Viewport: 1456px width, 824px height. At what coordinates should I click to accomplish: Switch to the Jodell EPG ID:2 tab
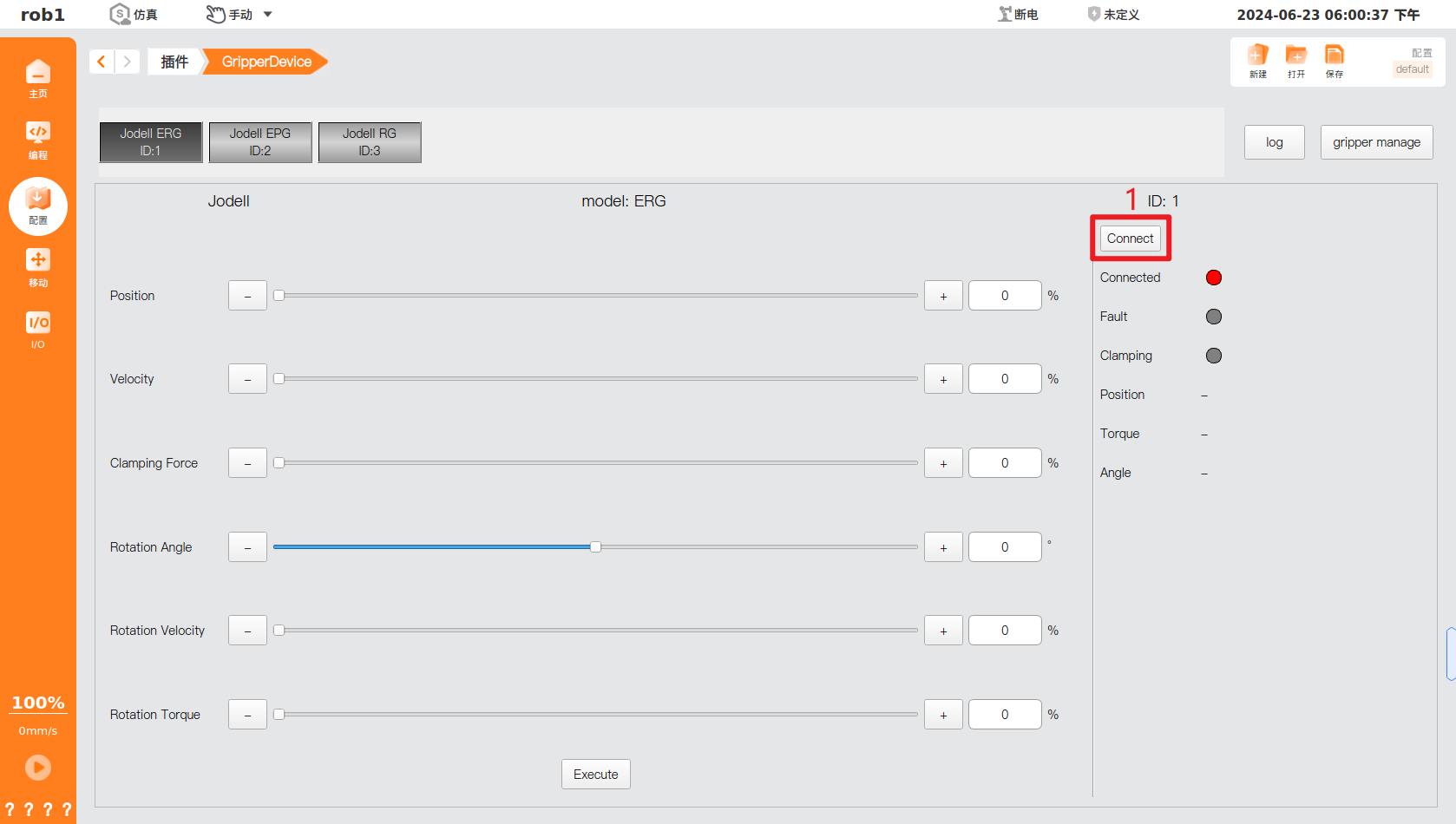[259, 141]
